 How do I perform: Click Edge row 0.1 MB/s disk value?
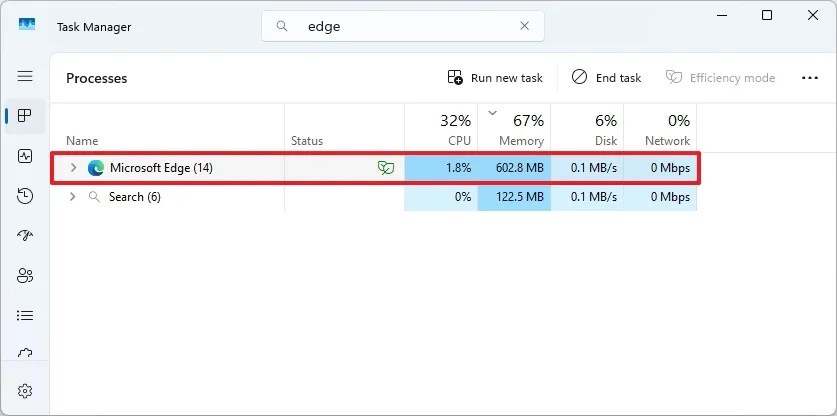click(x=594, y=168)
